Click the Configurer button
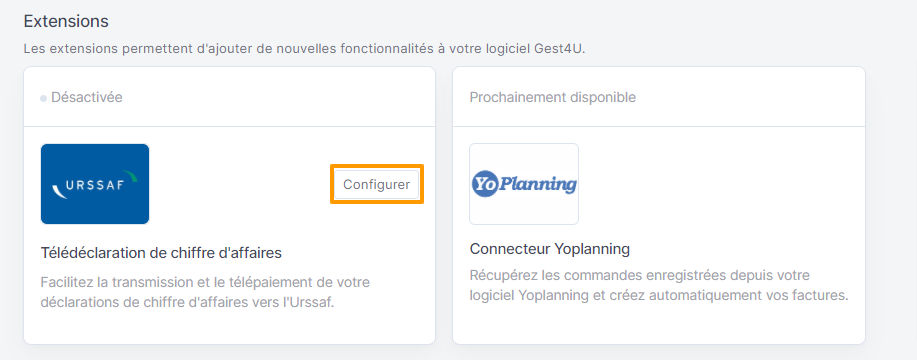This screenshot has width=917, height=360. [377, 184]
